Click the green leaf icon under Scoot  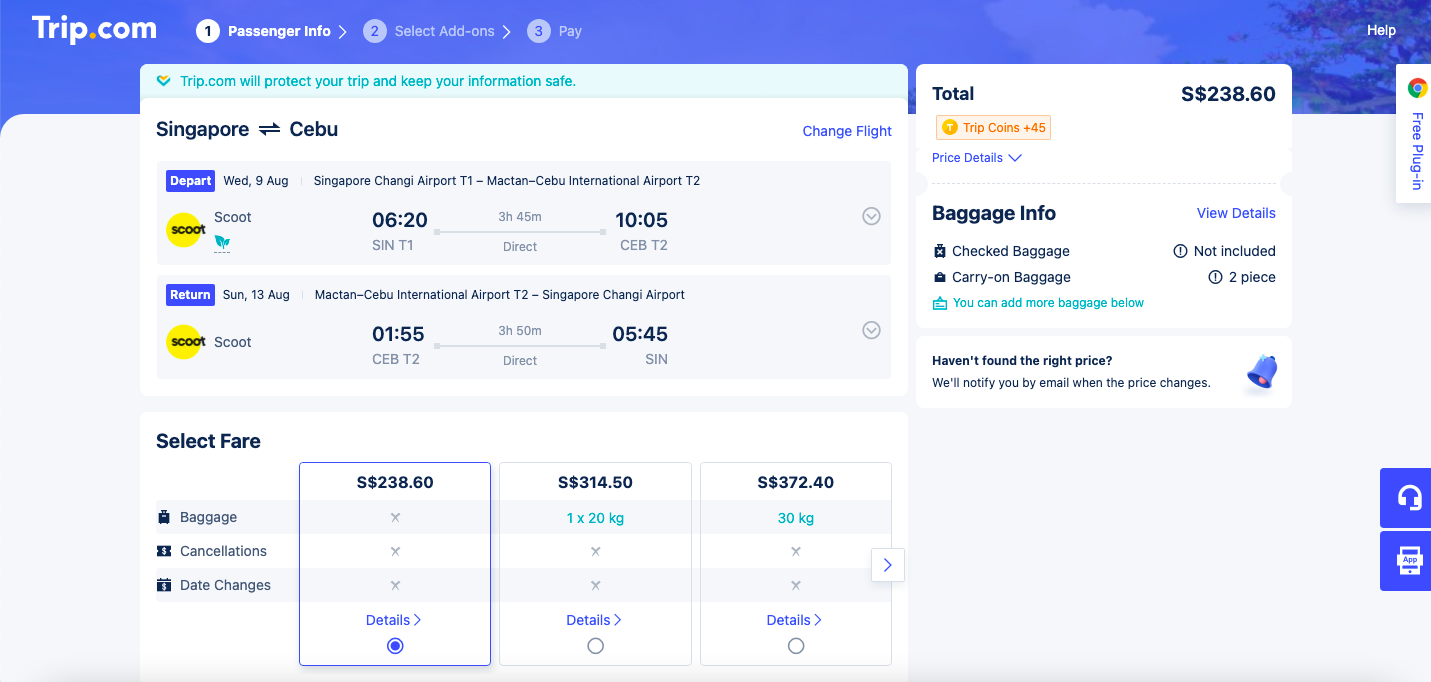pos(222,243)
